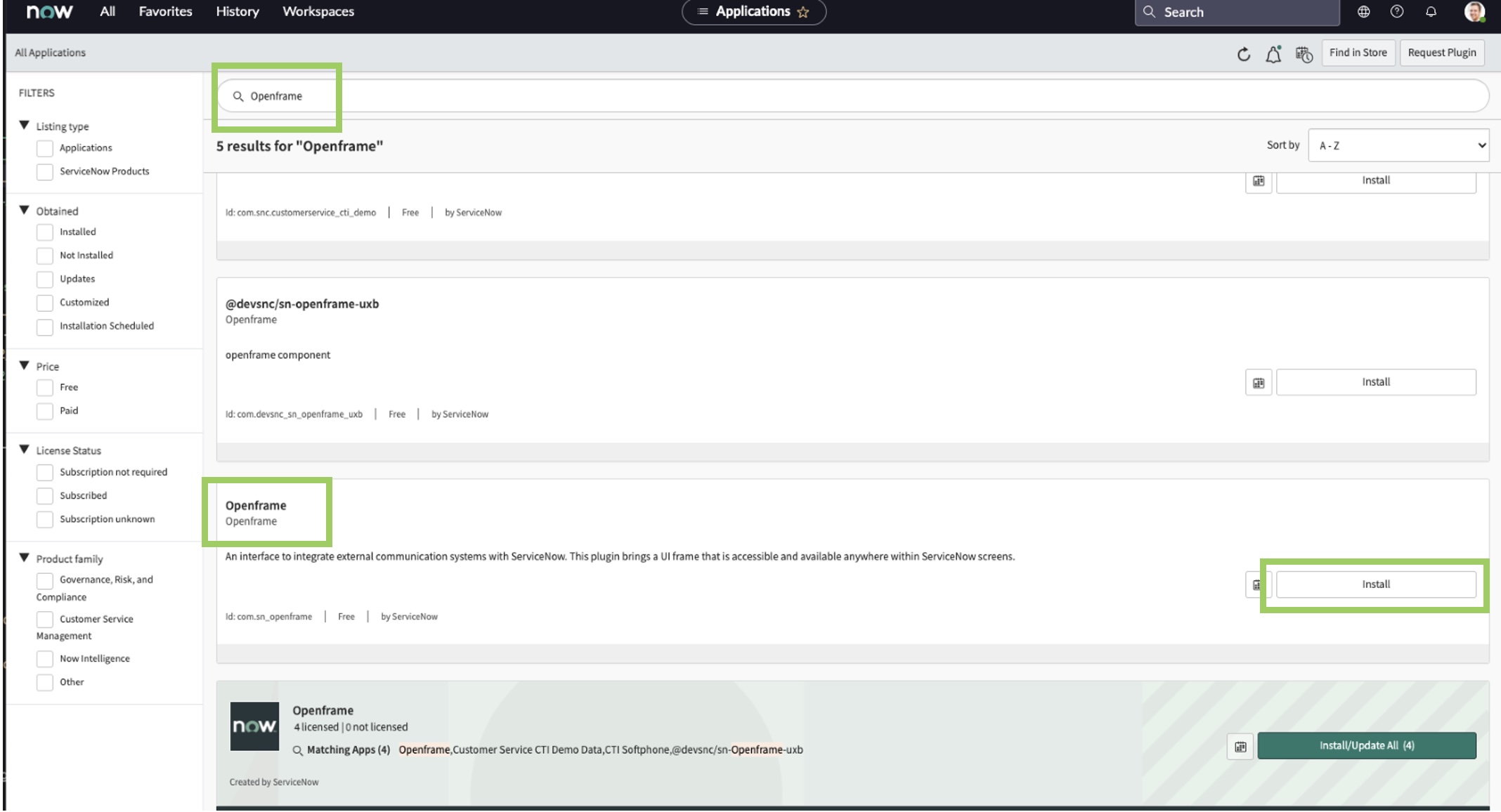
Task: Schedule install icon for Openframe plugin
Action: point(1257,584)
